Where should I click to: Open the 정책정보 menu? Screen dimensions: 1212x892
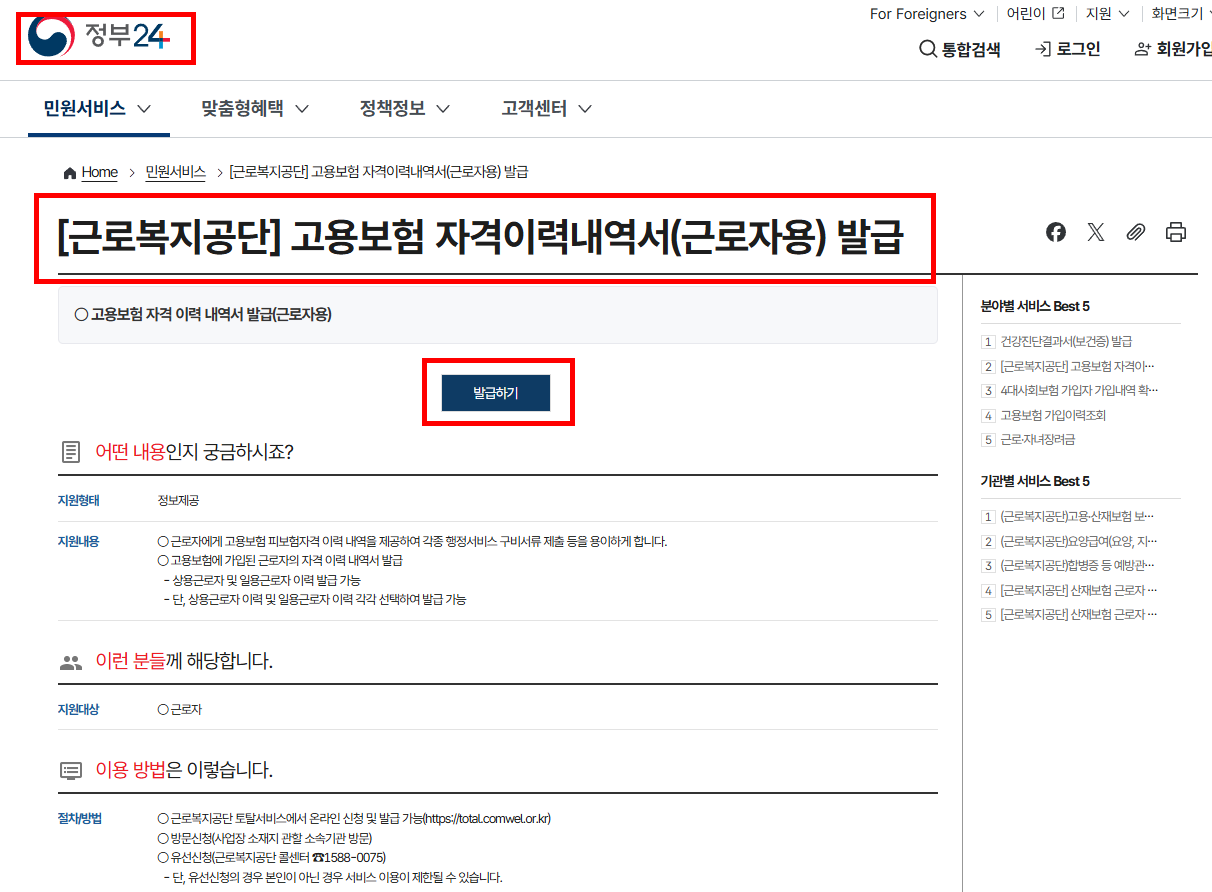coord(405,108)
